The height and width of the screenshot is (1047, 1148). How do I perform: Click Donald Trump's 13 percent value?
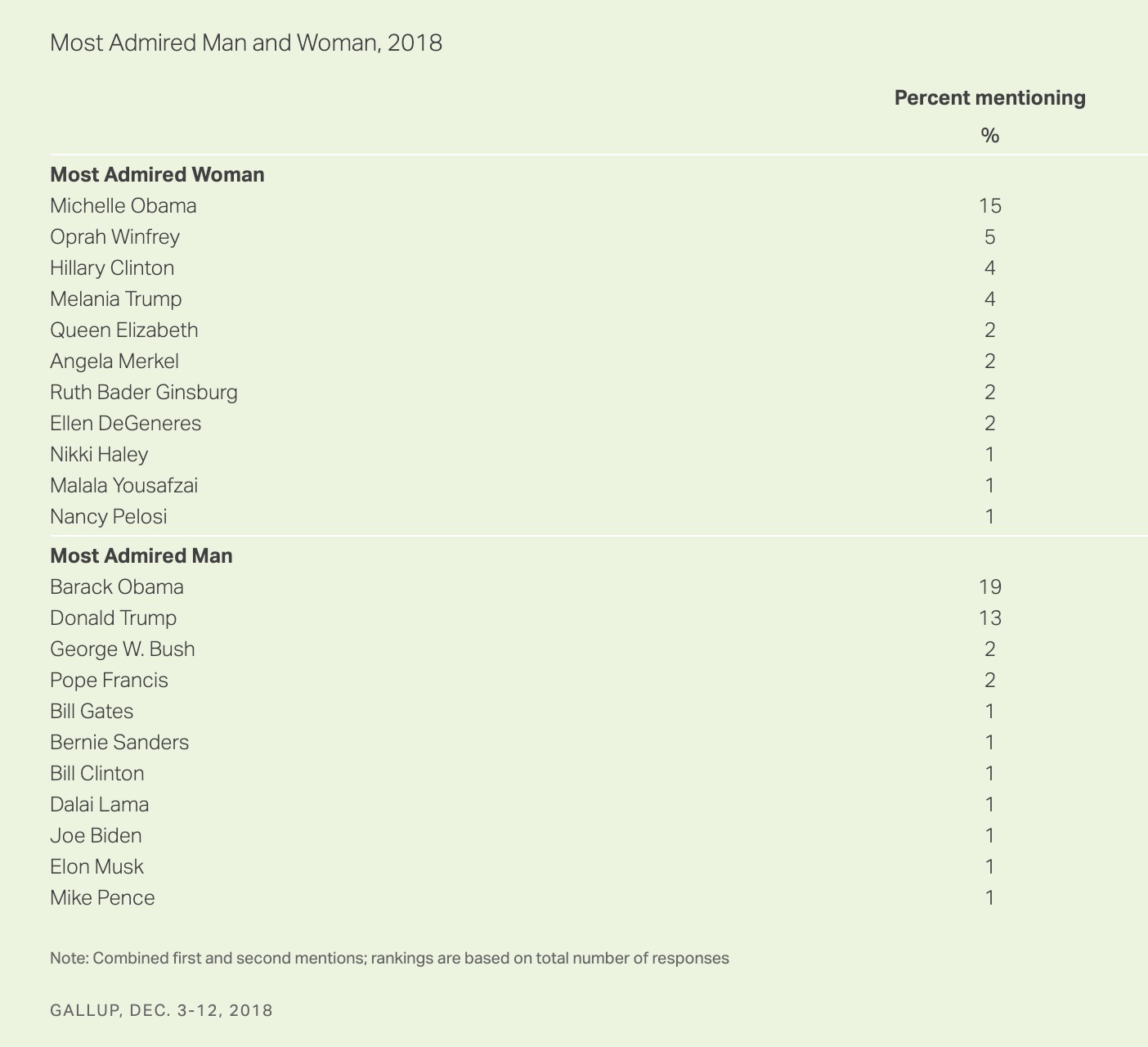[x=989, y=618]
